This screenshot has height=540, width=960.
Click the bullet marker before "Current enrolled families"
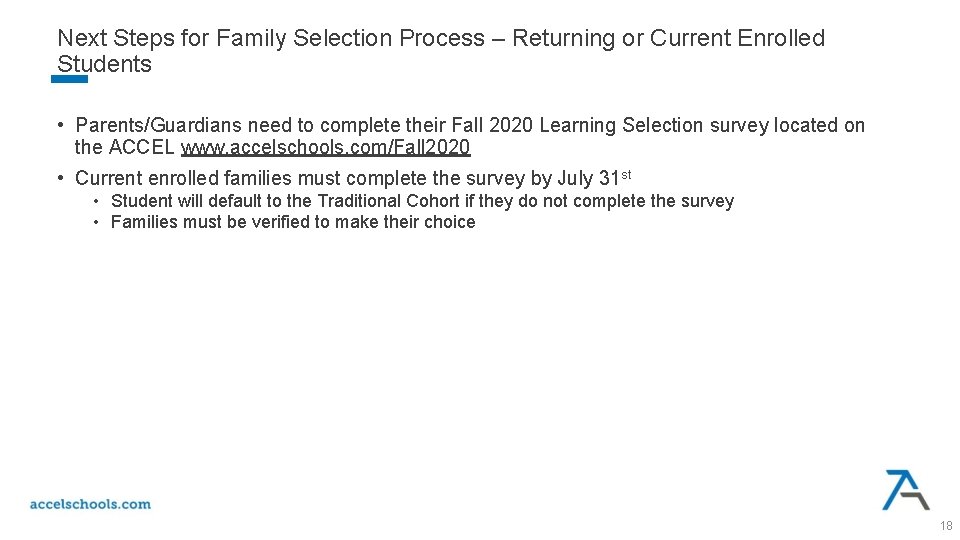tap(61, 178)
